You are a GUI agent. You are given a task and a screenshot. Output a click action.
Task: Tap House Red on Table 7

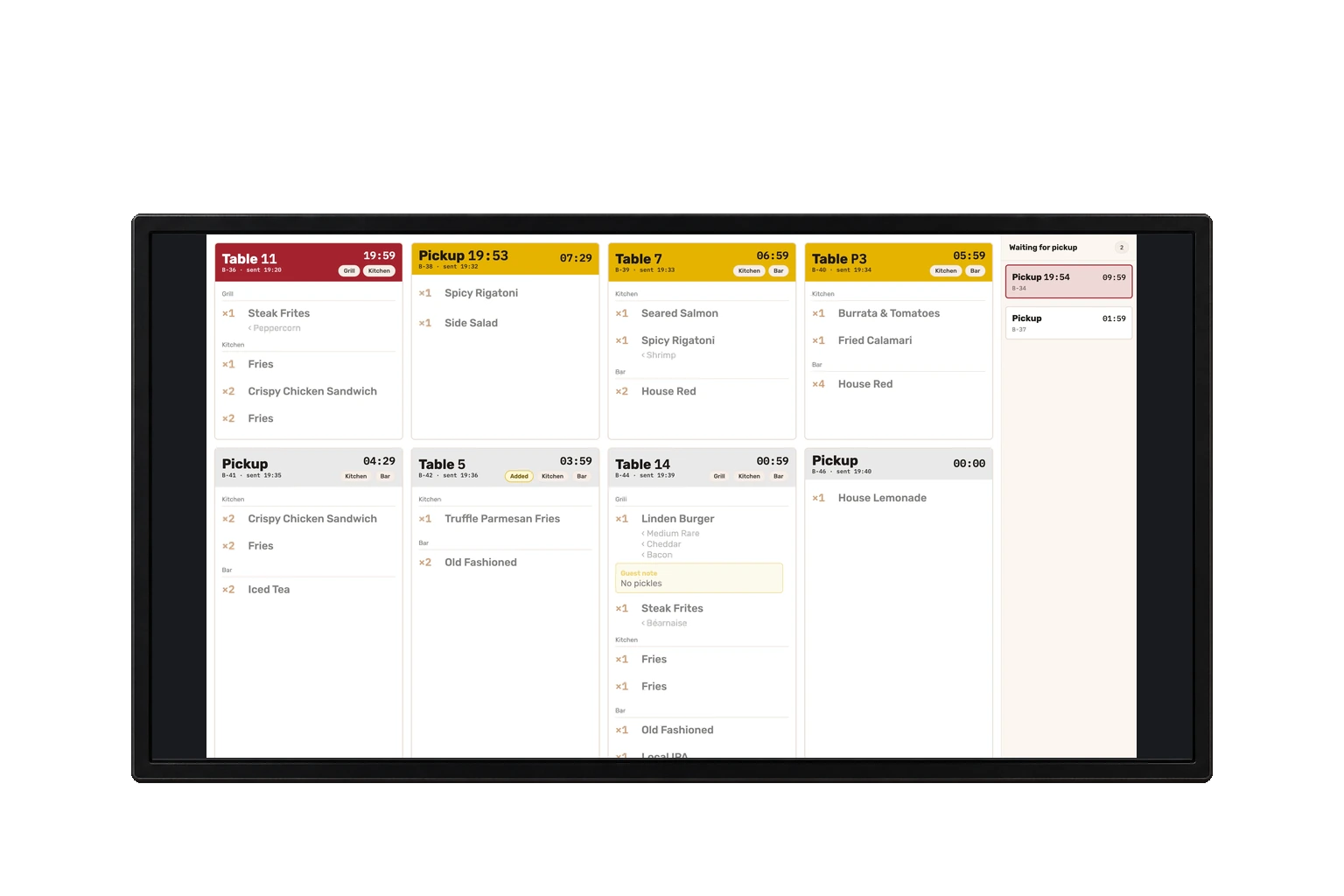point(668,391)
